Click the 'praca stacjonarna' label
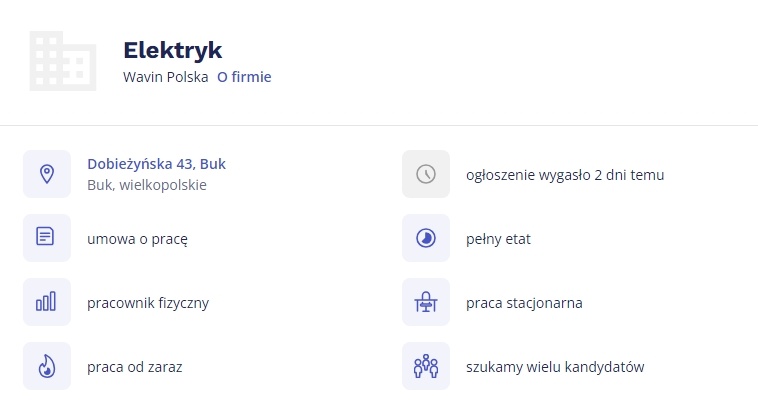 pos(524,303)
